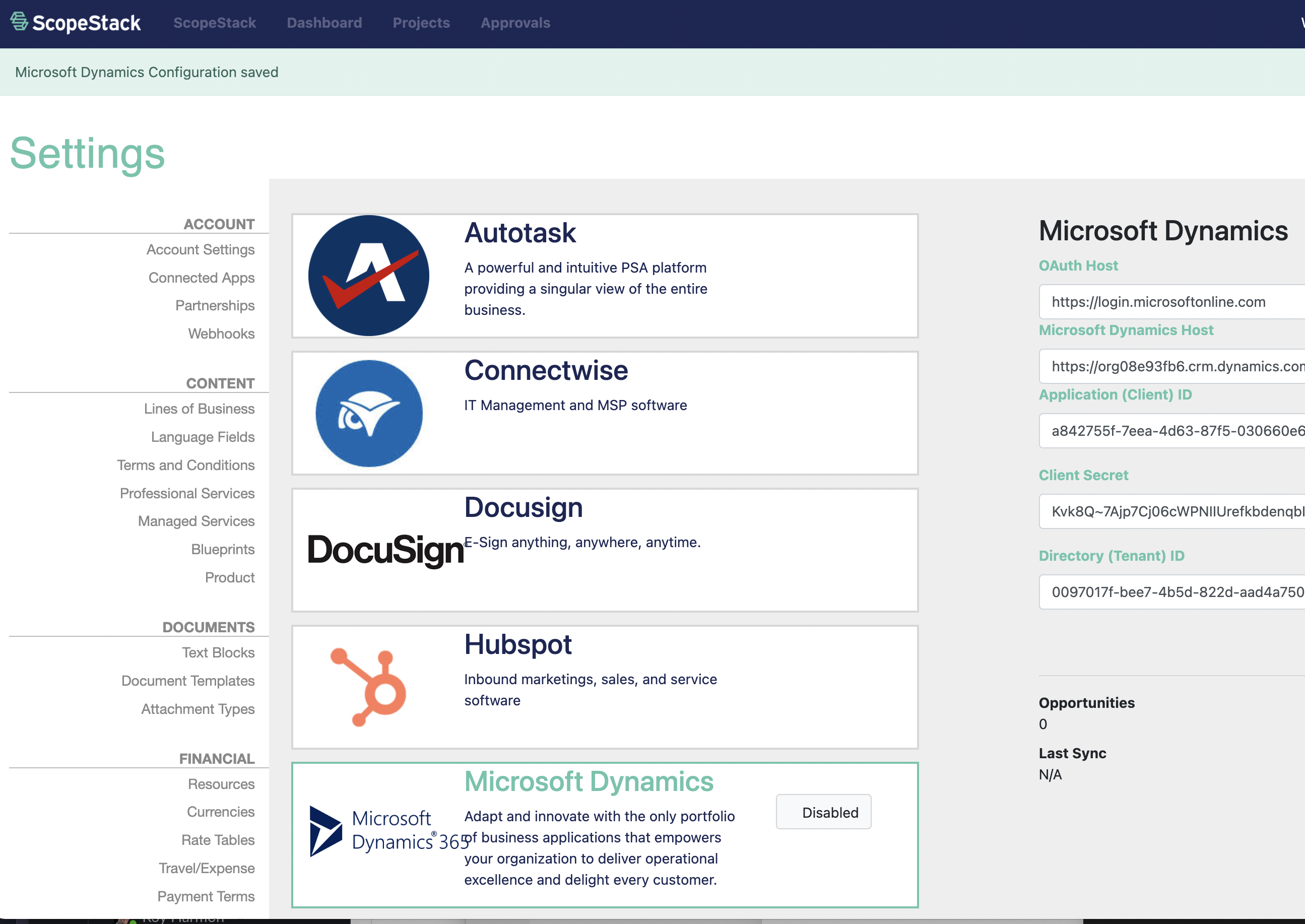Click the 'Microsoft Dynamics Configuration saved' message
Screen dimensions: 1305x924
[x=147, y=72]
